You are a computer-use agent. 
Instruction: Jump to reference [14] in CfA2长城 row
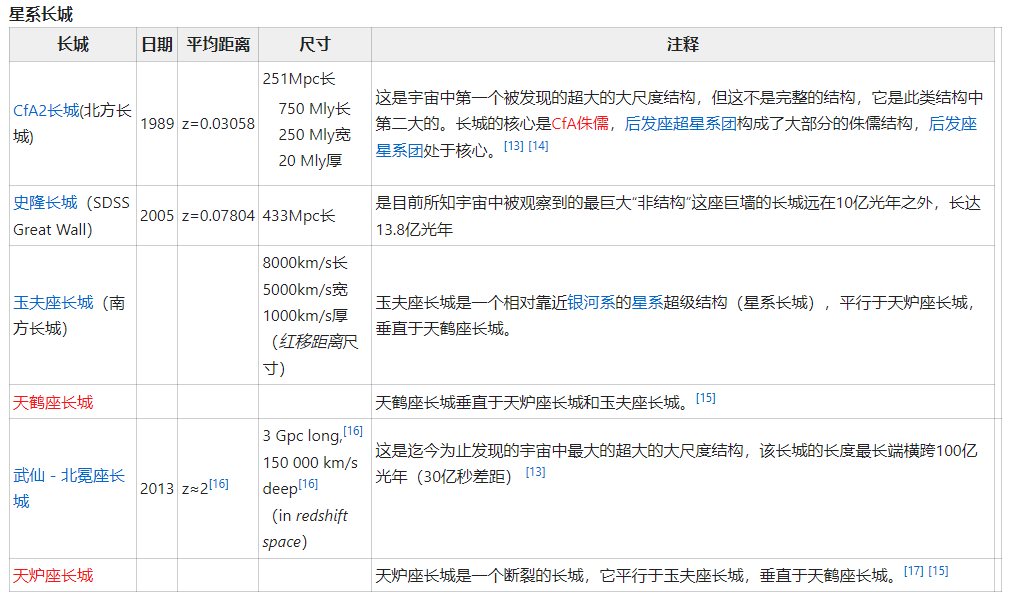pyautogui.click(x=538, y=146)
